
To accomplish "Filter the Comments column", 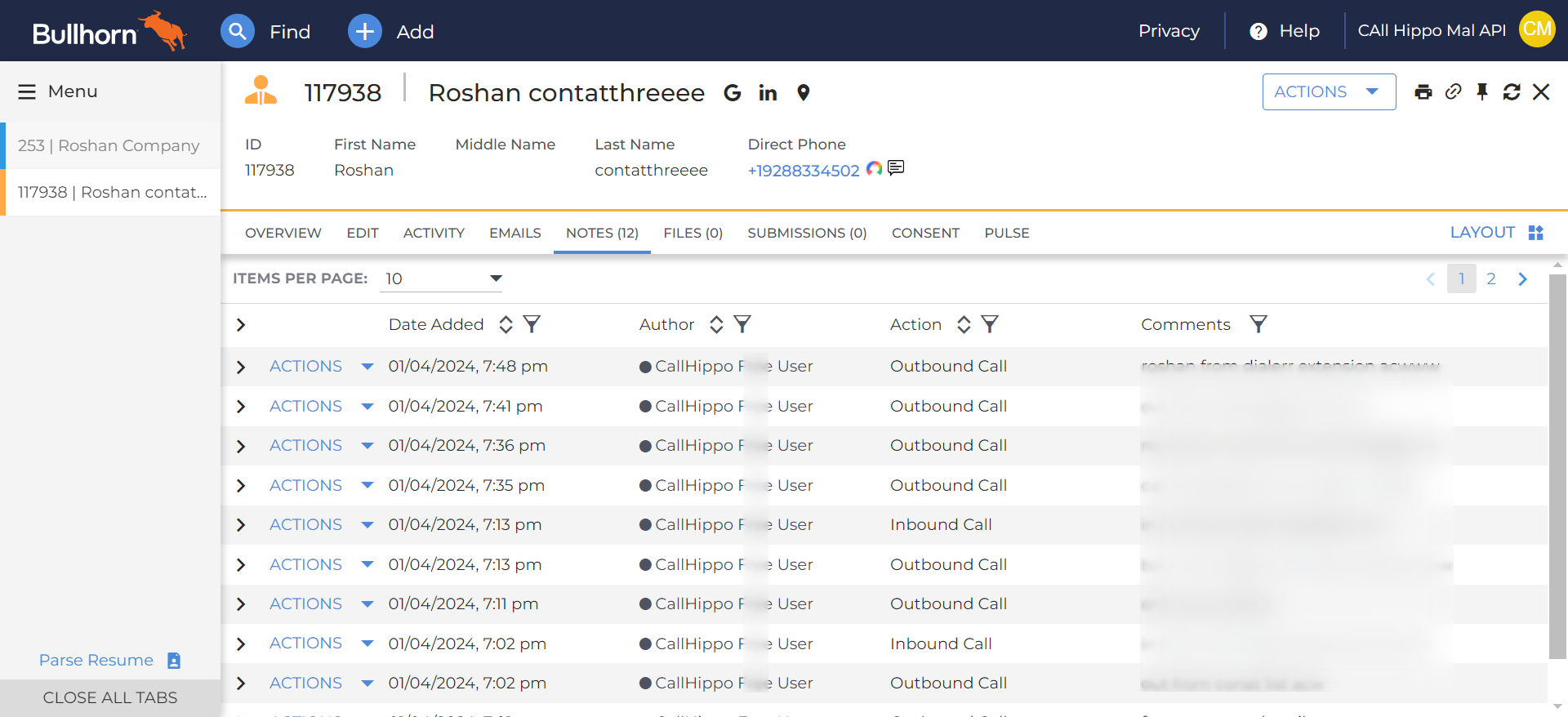I will click(x=1258, y=324).
